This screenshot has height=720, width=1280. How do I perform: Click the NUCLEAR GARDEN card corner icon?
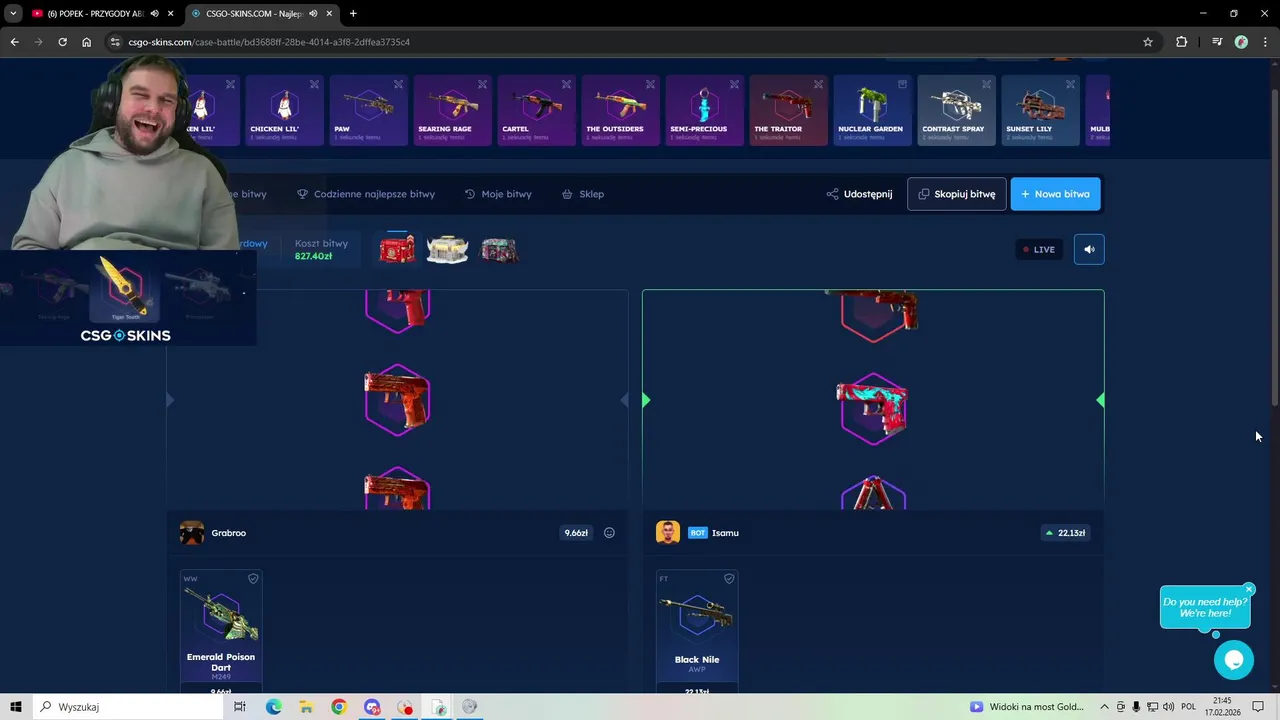pos(902,84)
